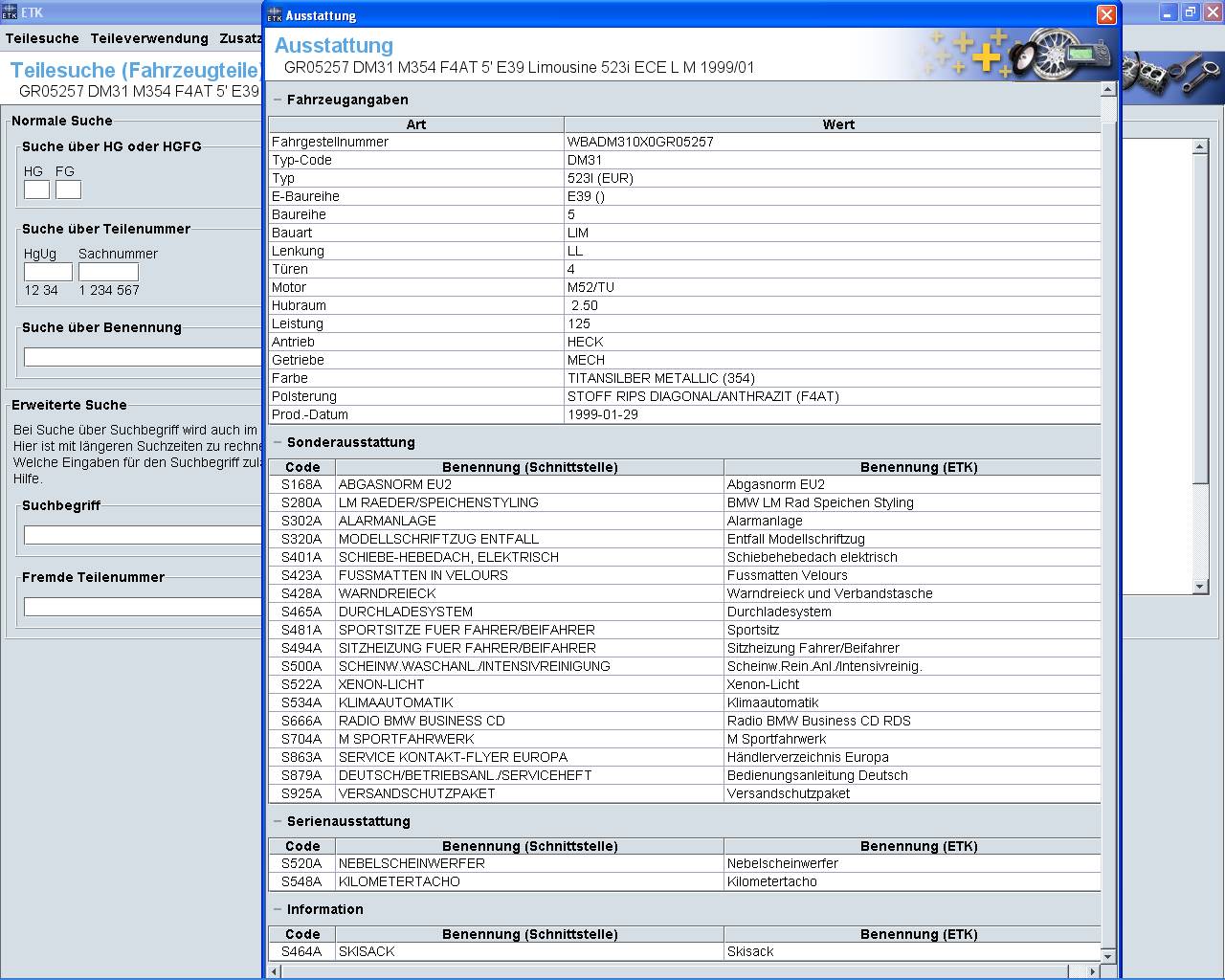1225x980 pixels.
Task: Restore down the main ETK window
Action: point(1190,12)
